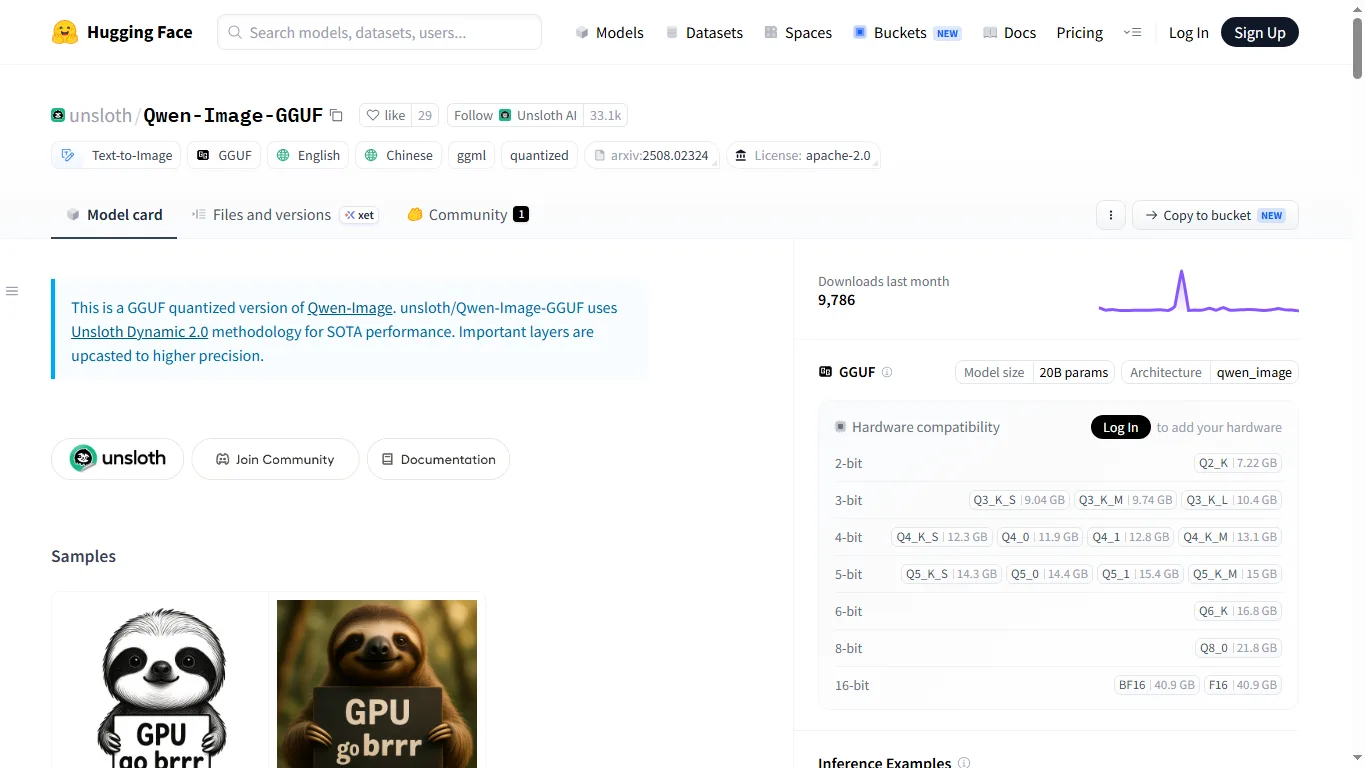Select the quantized tag

point(539,155)
